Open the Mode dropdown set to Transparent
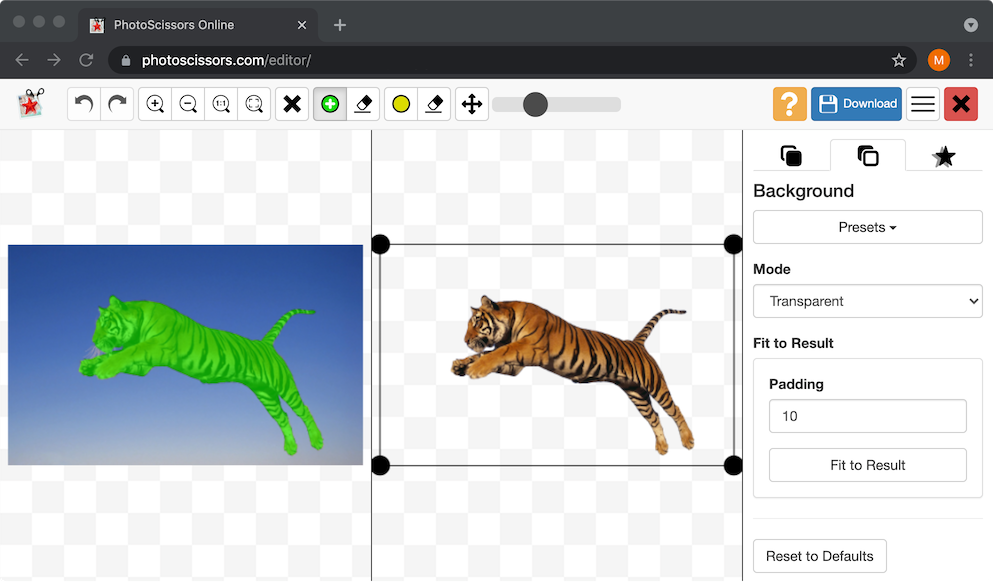This screenshot has width=993, height=582. pyautogui.click(x=867, y=301)
